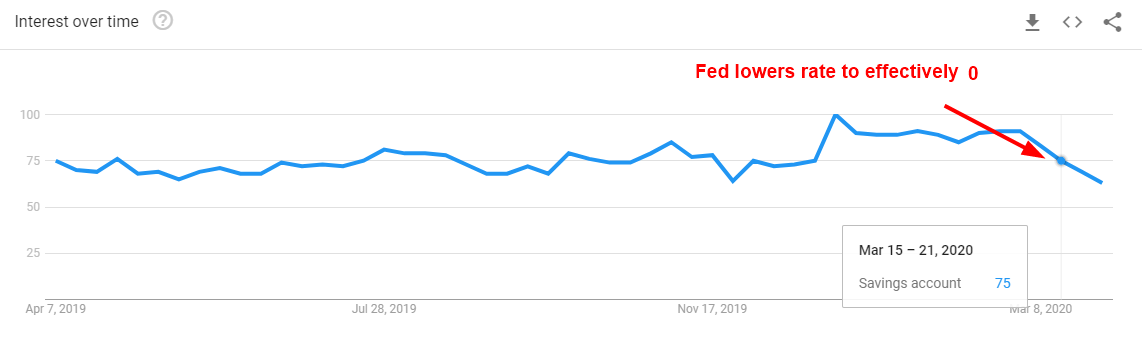Download the chart data as CSV
1142x360 pixels.
coord(1031,23)
